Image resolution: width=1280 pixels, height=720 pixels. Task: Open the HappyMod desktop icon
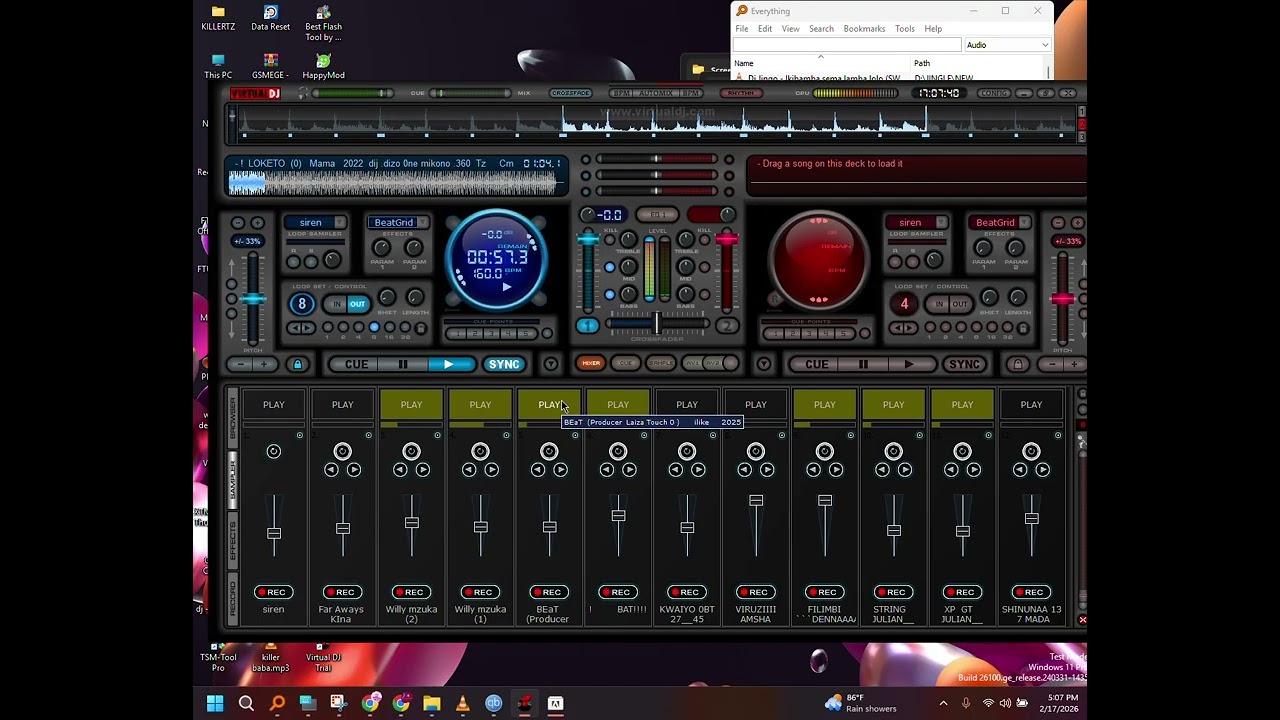point(323,67)
